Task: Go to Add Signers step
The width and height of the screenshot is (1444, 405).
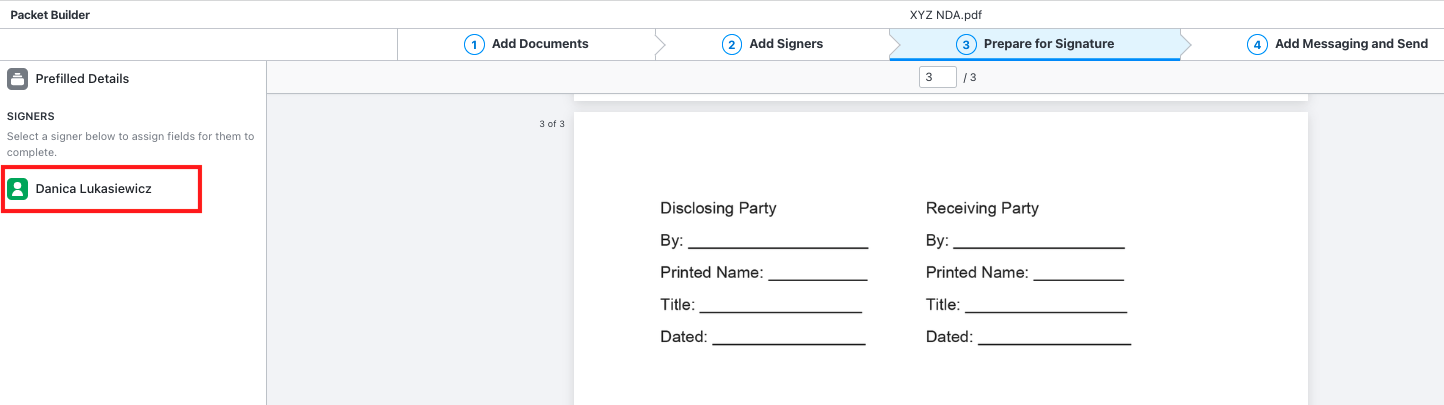Action: tap(772, 44)
